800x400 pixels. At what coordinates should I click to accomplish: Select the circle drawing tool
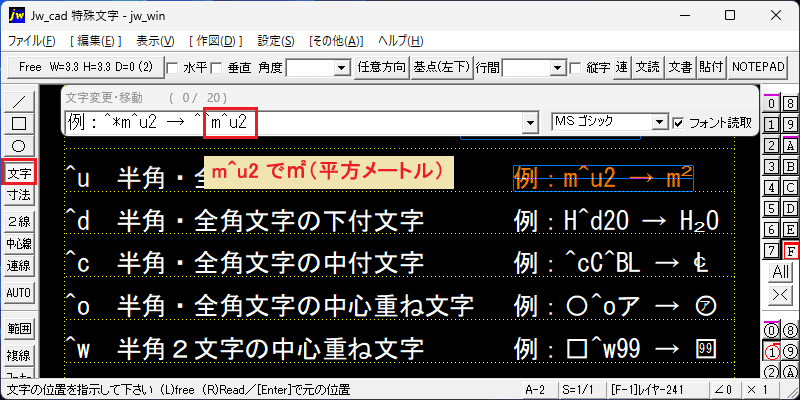click(19, 145)
